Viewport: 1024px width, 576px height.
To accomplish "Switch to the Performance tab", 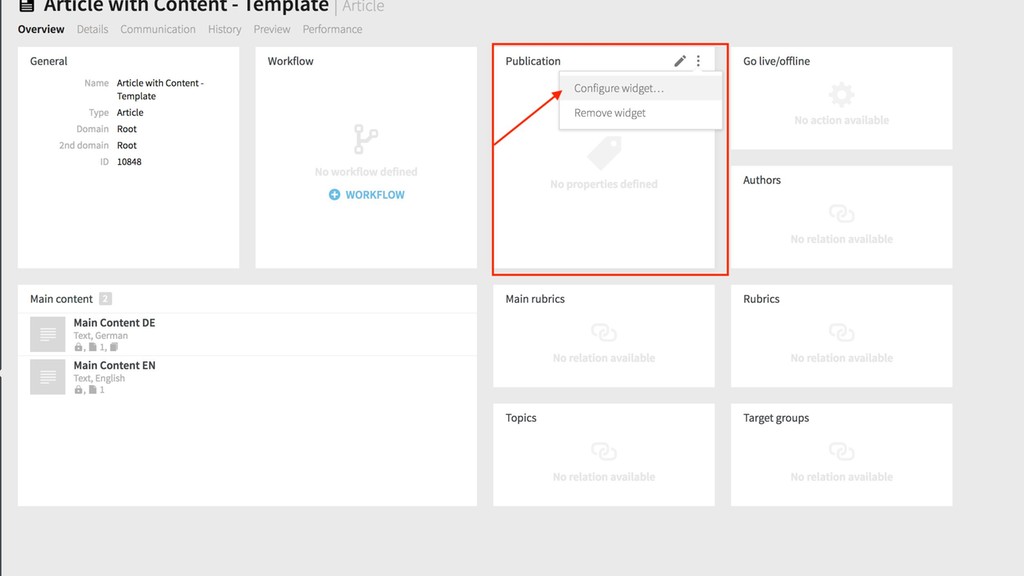I will tap(332, 29).
